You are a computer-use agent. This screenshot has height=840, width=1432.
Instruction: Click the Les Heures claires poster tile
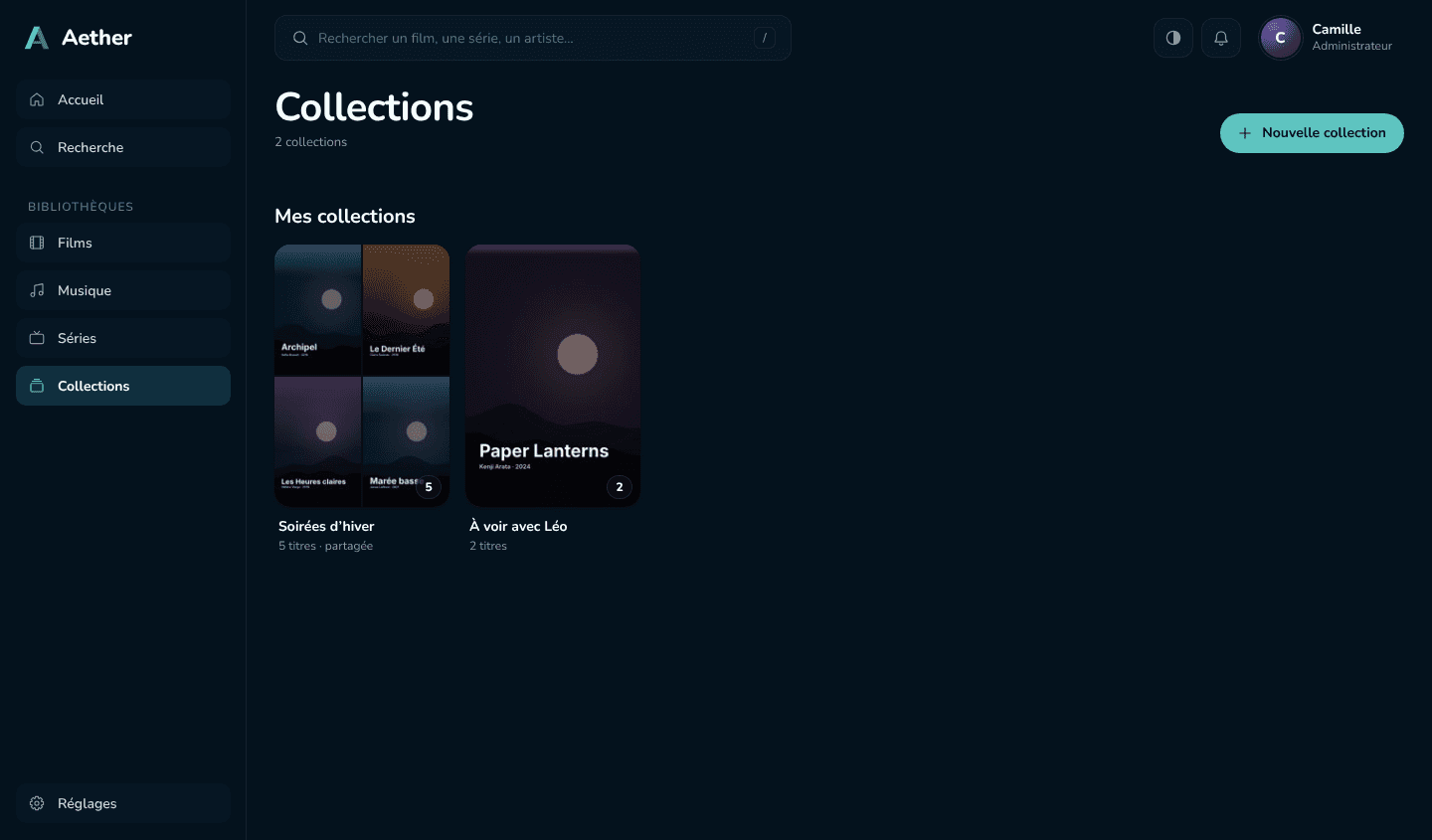[317, 441]
